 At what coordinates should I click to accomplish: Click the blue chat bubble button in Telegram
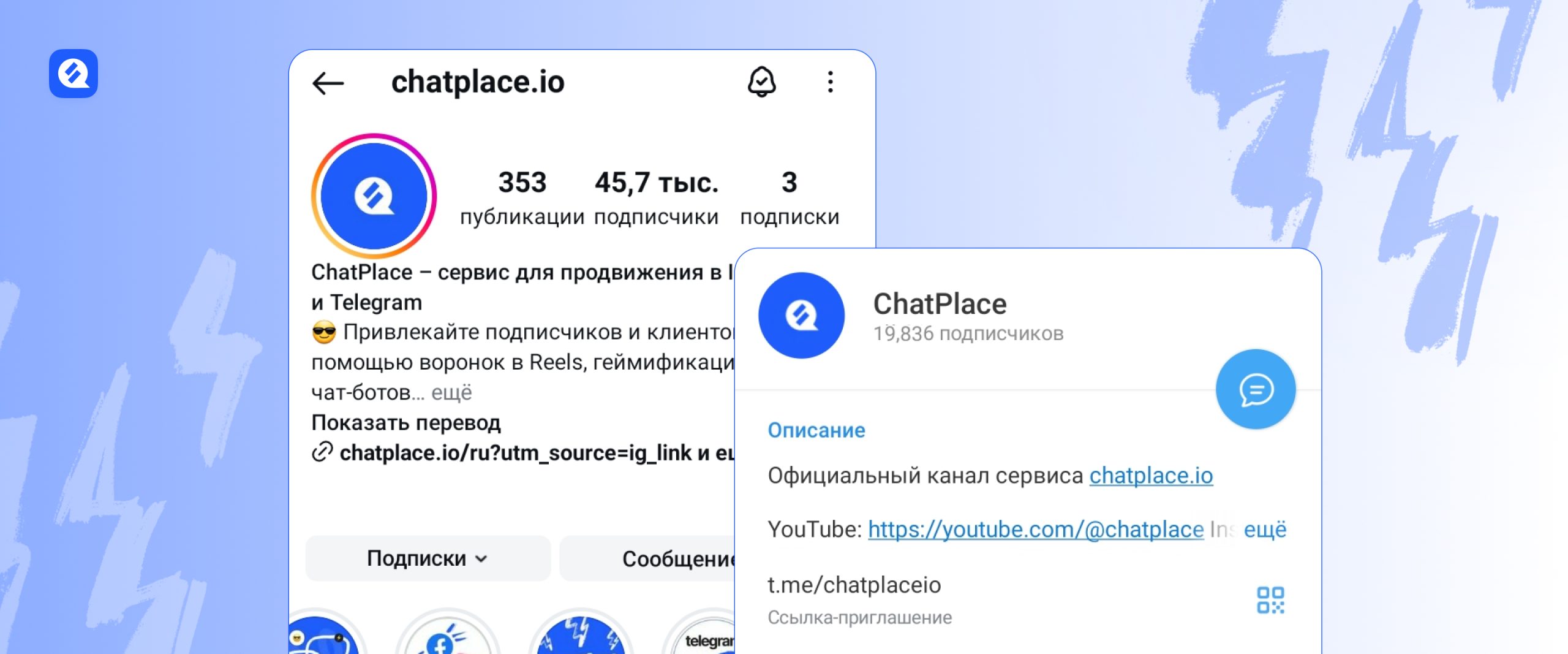tap(1256, 389)
